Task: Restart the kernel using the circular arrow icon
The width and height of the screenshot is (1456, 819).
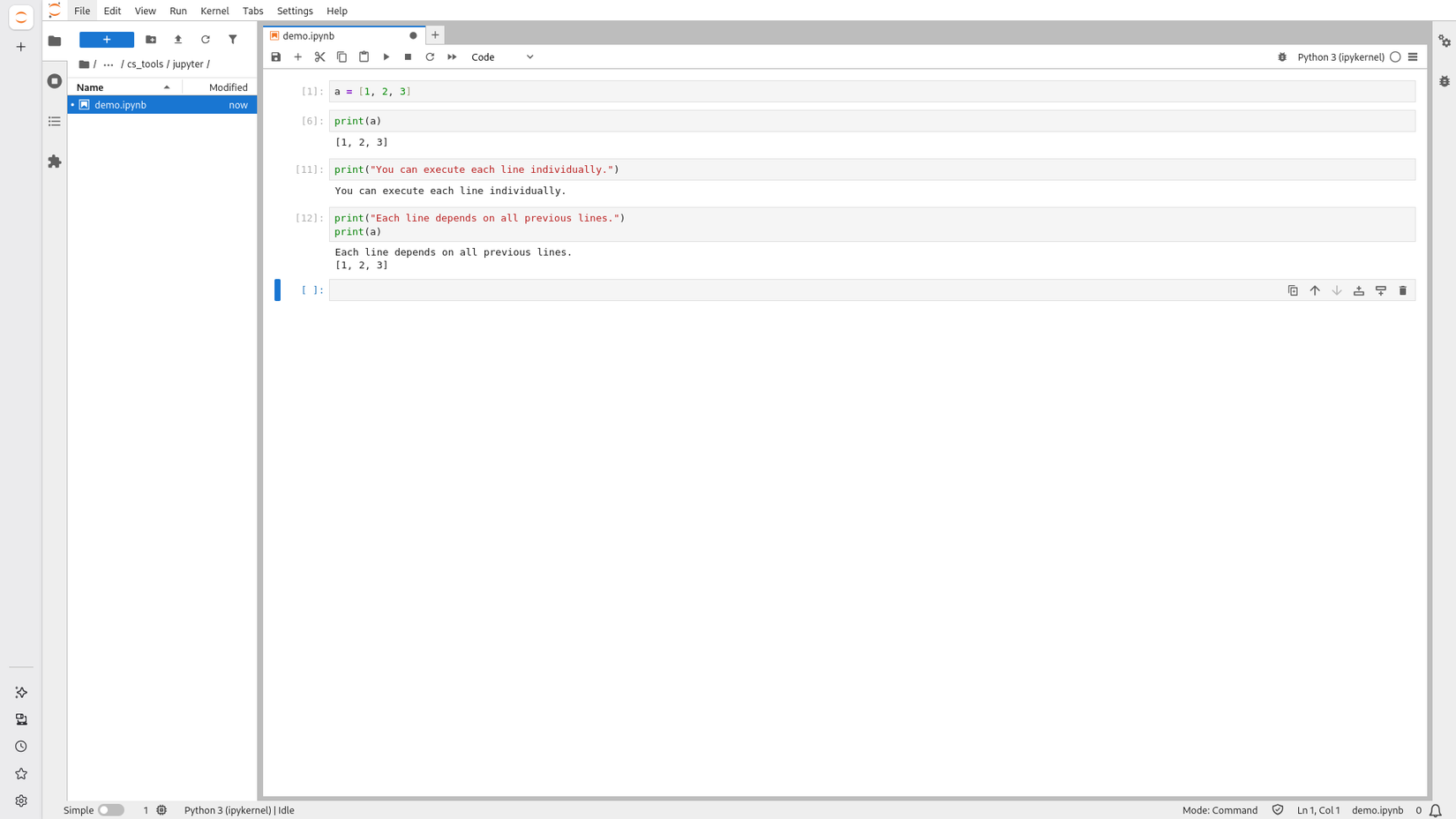Action: (x=430, y=56)
